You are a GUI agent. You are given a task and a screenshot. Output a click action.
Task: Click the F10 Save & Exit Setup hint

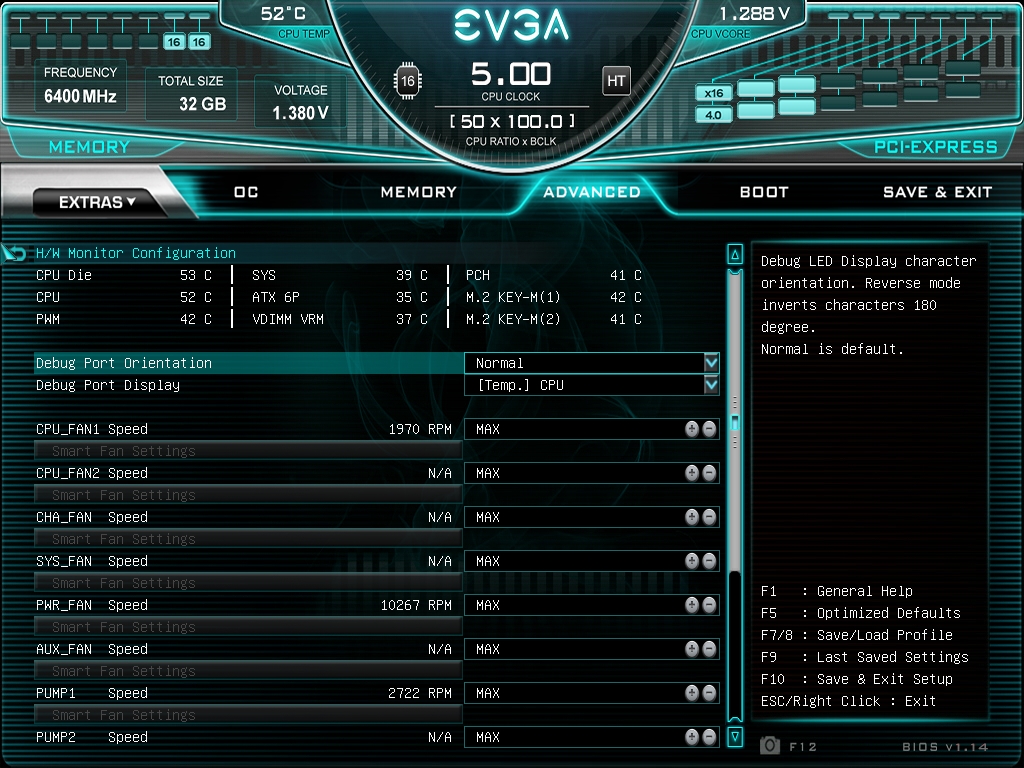[x=857, y=679]
